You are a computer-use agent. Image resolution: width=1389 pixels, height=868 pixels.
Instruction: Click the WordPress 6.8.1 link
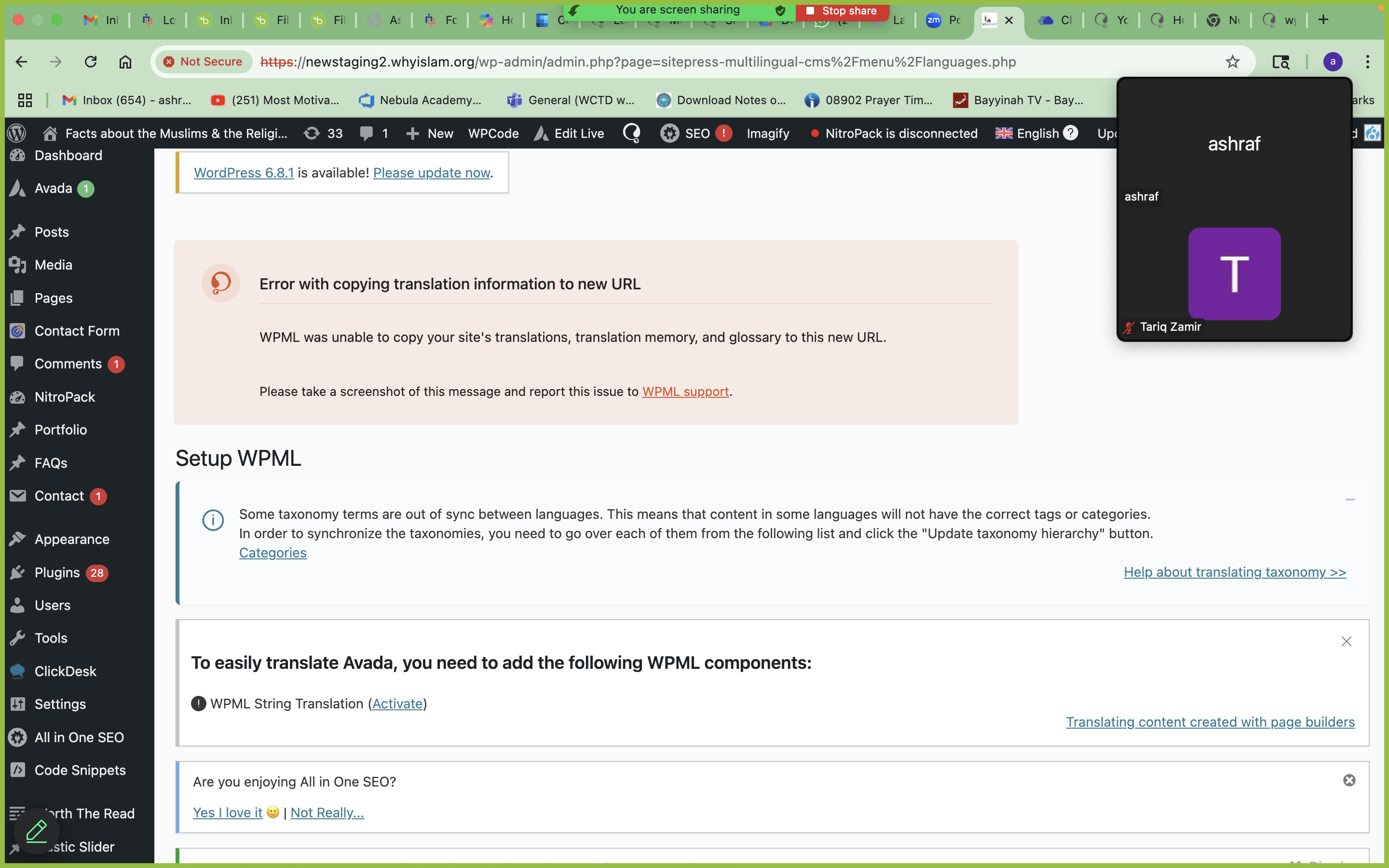(244, 173)
